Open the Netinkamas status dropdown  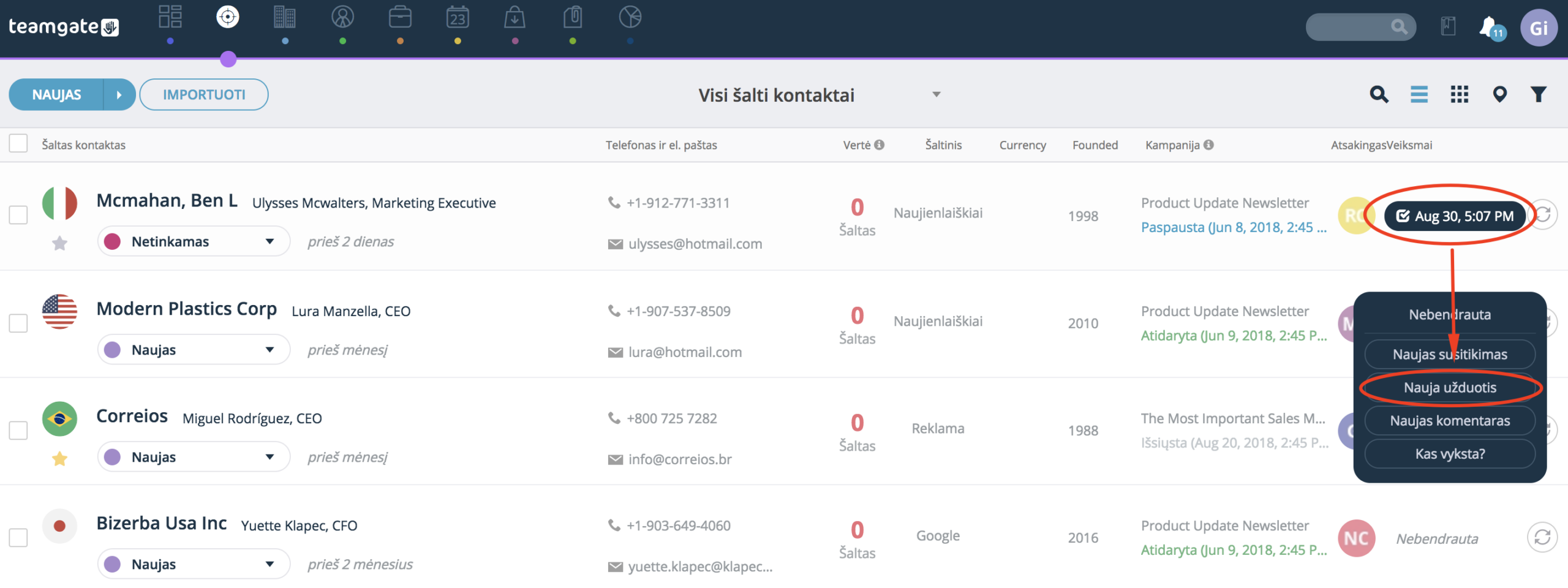194,241
